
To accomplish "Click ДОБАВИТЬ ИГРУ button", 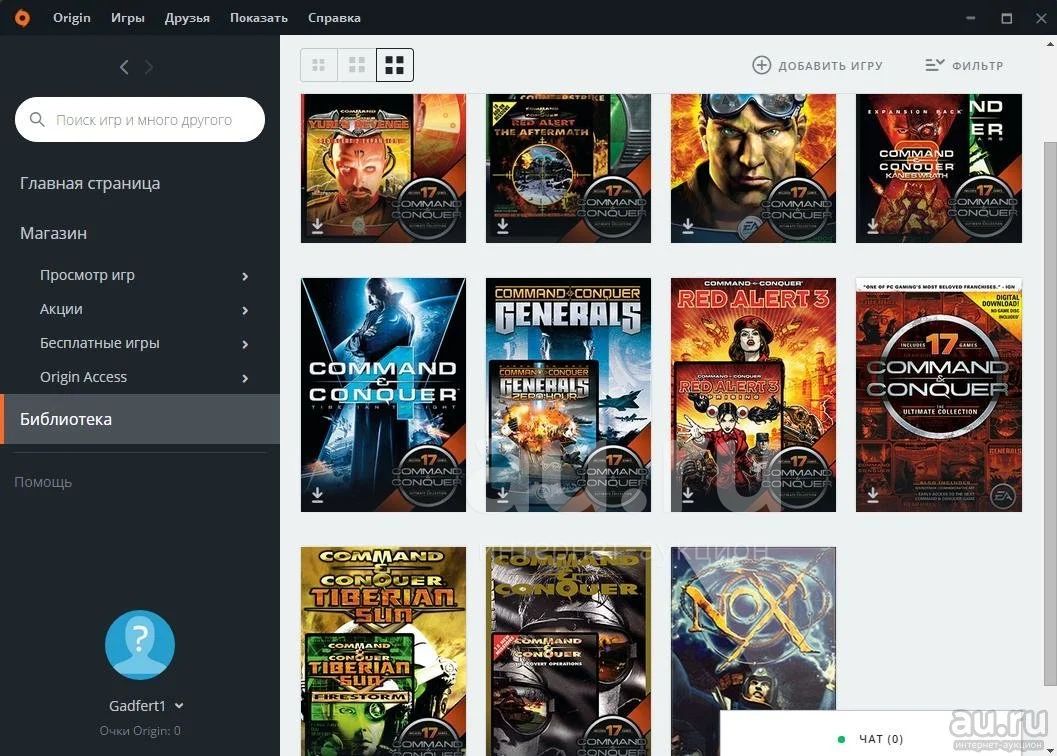I will pos(817,65).
